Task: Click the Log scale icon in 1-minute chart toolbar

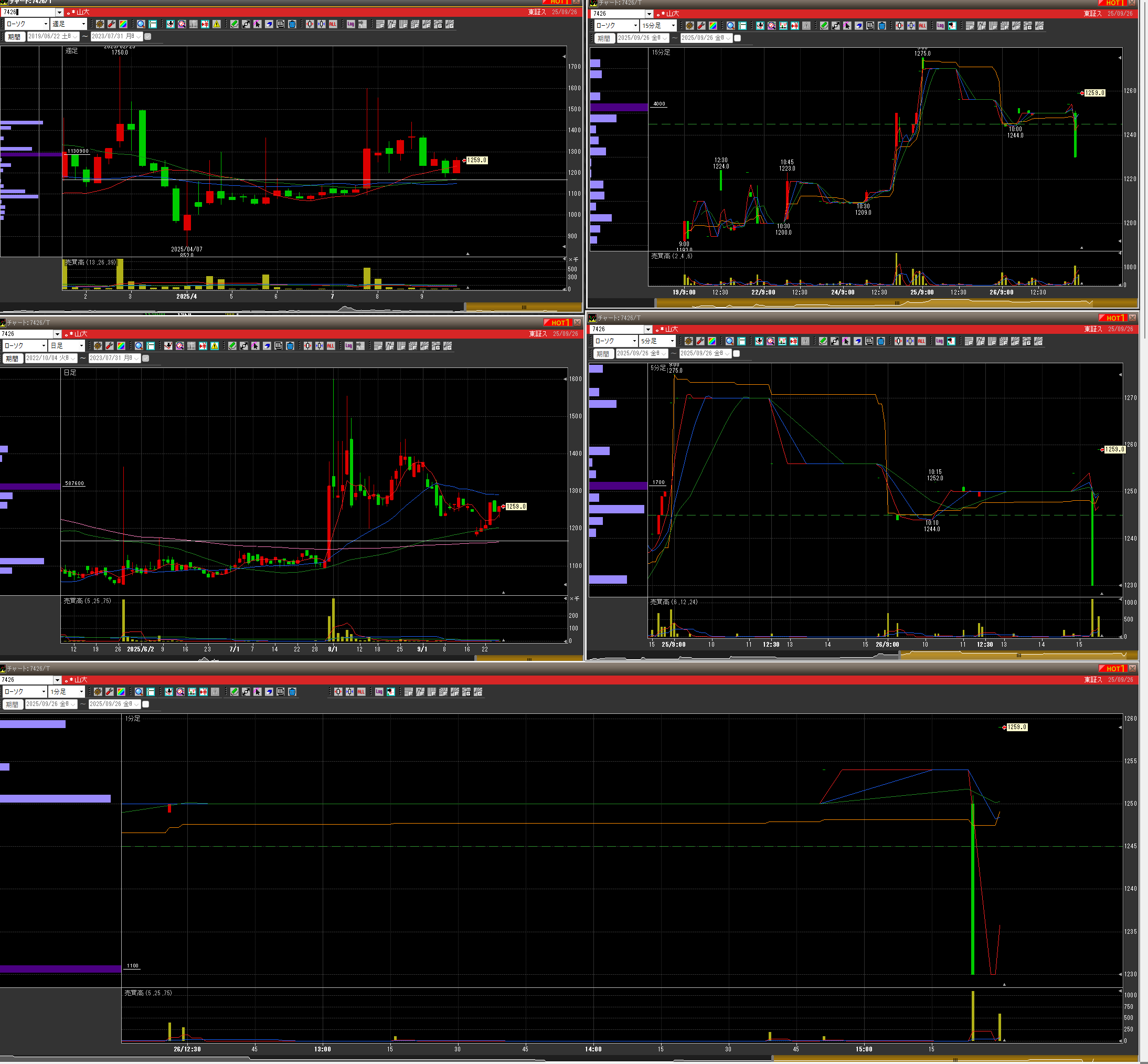Action: (379, 692)
